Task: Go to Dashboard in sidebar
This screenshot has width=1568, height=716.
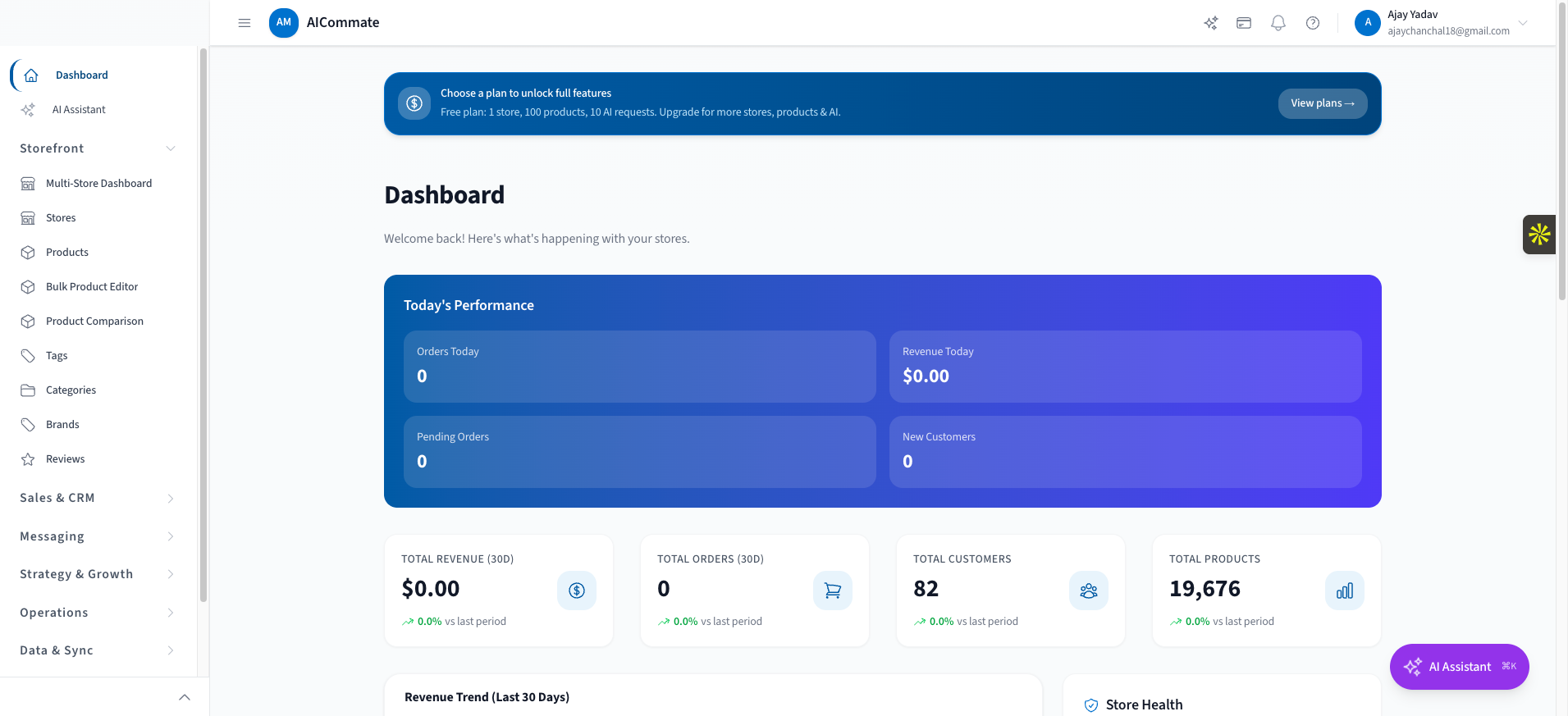Action: click(82, 75)
